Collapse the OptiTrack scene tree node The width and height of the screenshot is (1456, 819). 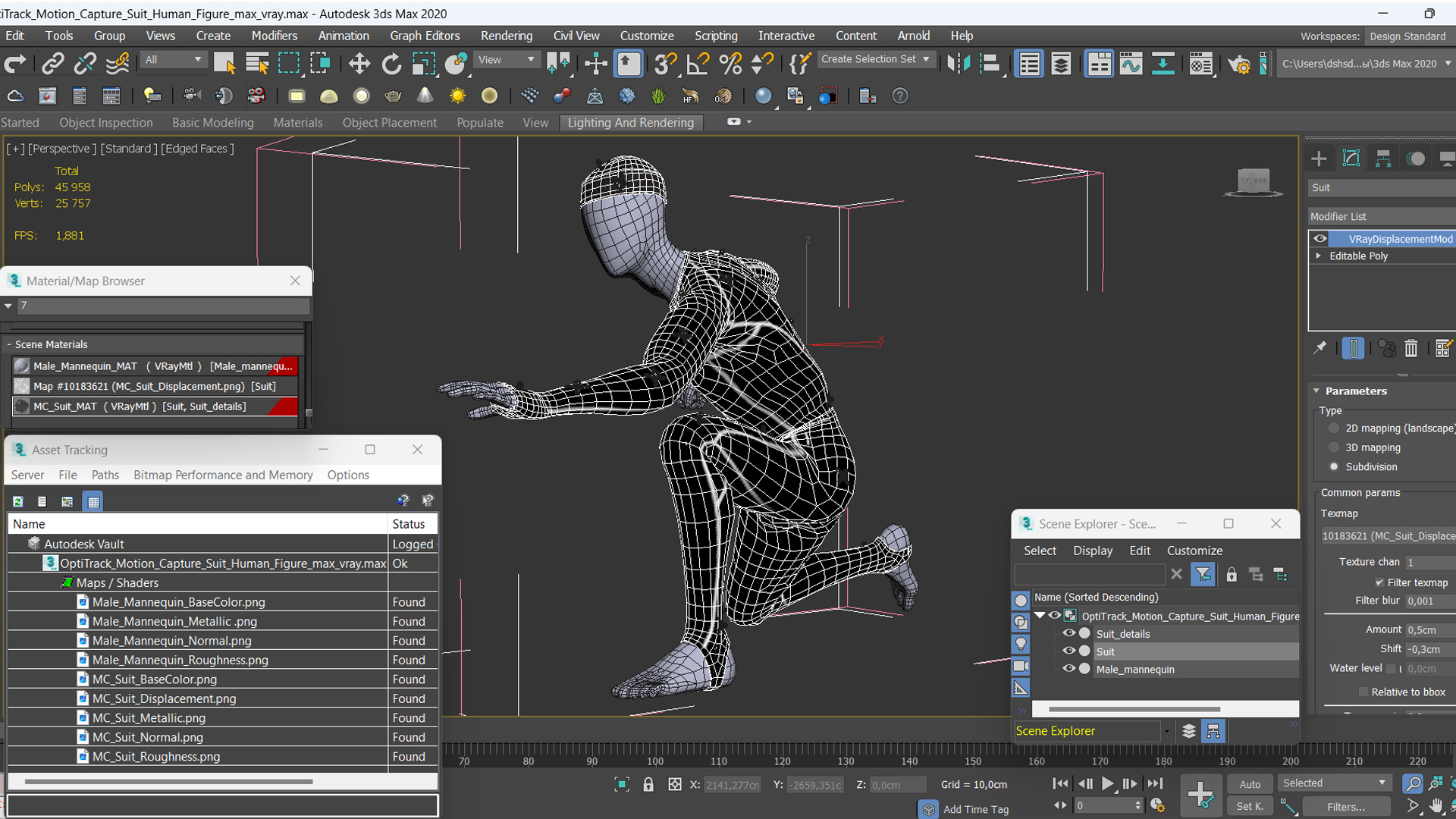pyautogui.click(x=1040, y=616)
